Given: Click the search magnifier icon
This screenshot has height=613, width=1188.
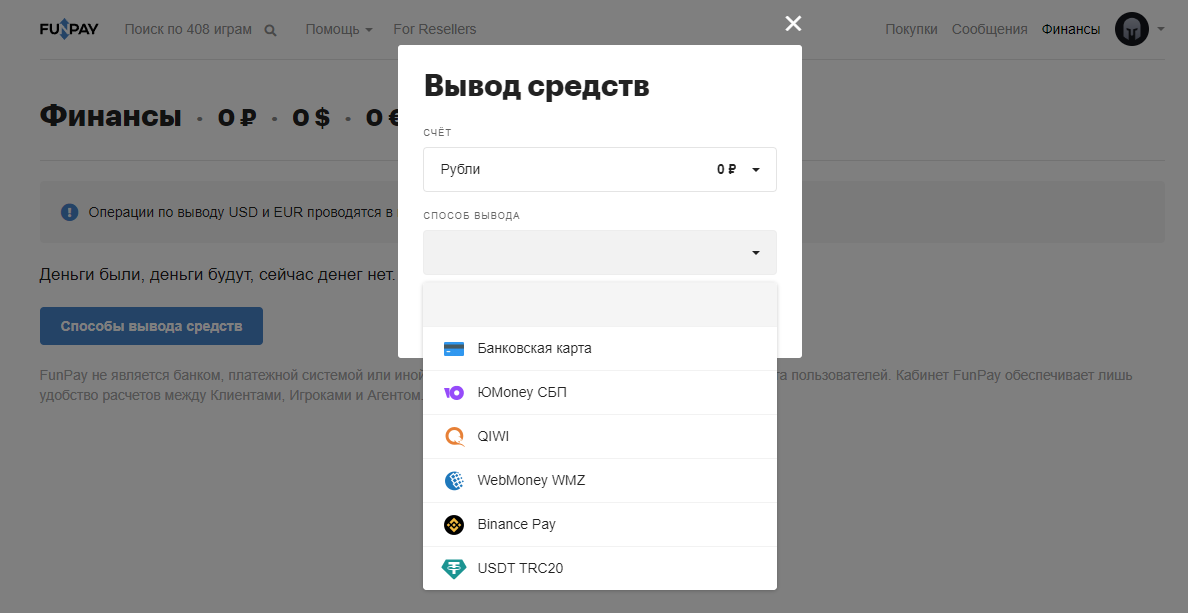Looking at the screenshot, I should [269, 29].
